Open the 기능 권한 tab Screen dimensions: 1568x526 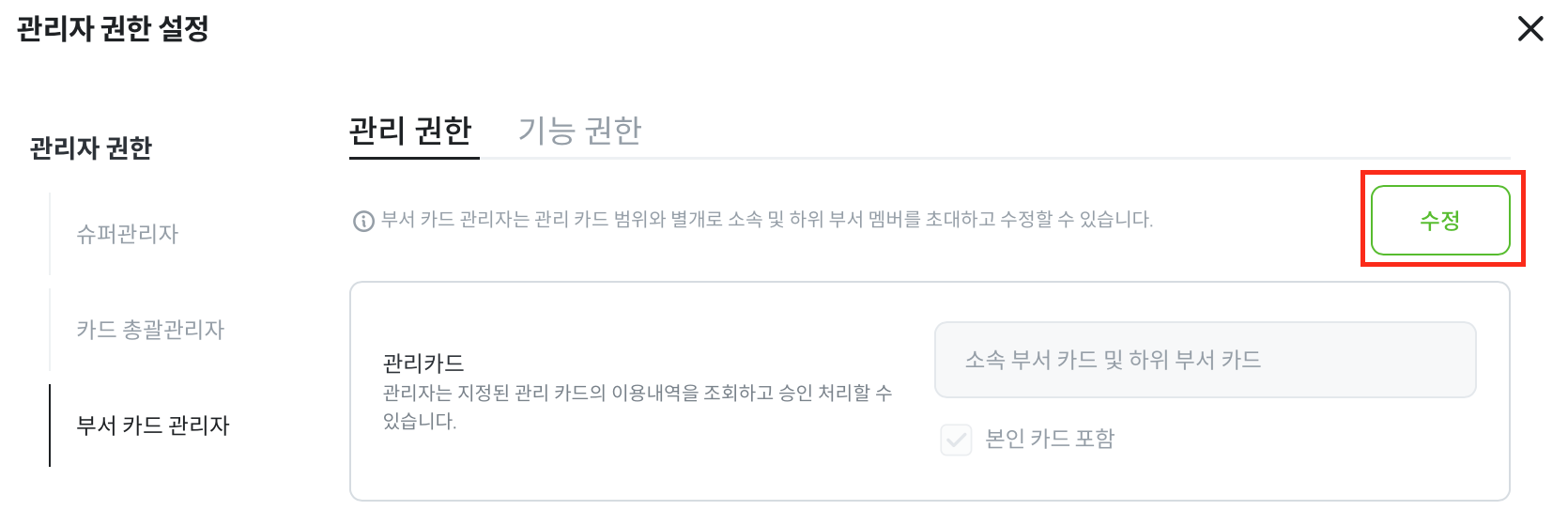(579, 131)
